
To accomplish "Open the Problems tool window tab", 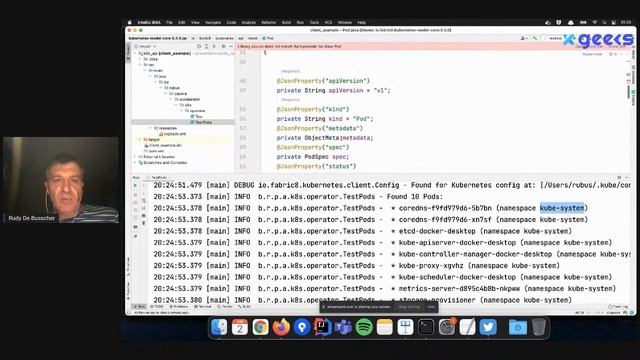I will 179,307.
